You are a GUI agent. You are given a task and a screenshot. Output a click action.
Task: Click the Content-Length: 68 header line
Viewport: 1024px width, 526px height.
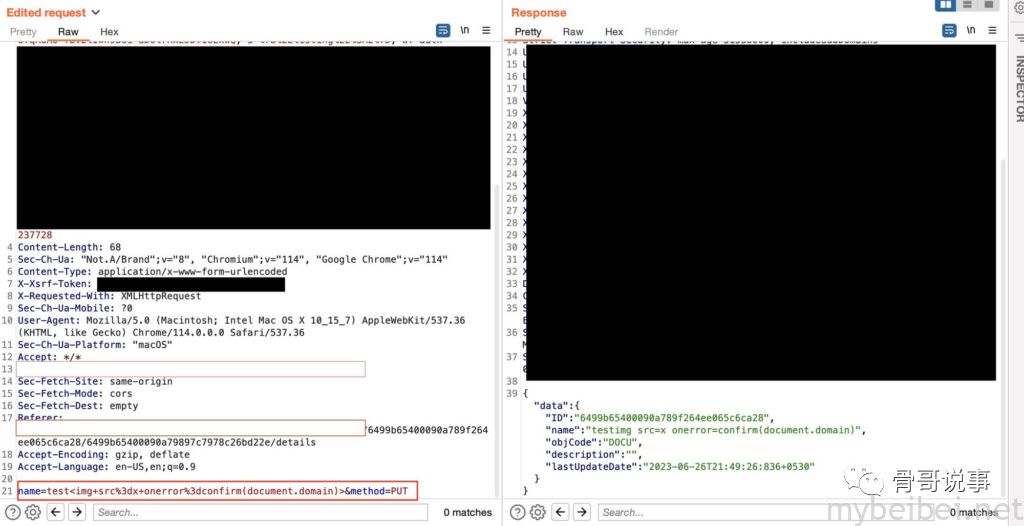pos(69,247)
